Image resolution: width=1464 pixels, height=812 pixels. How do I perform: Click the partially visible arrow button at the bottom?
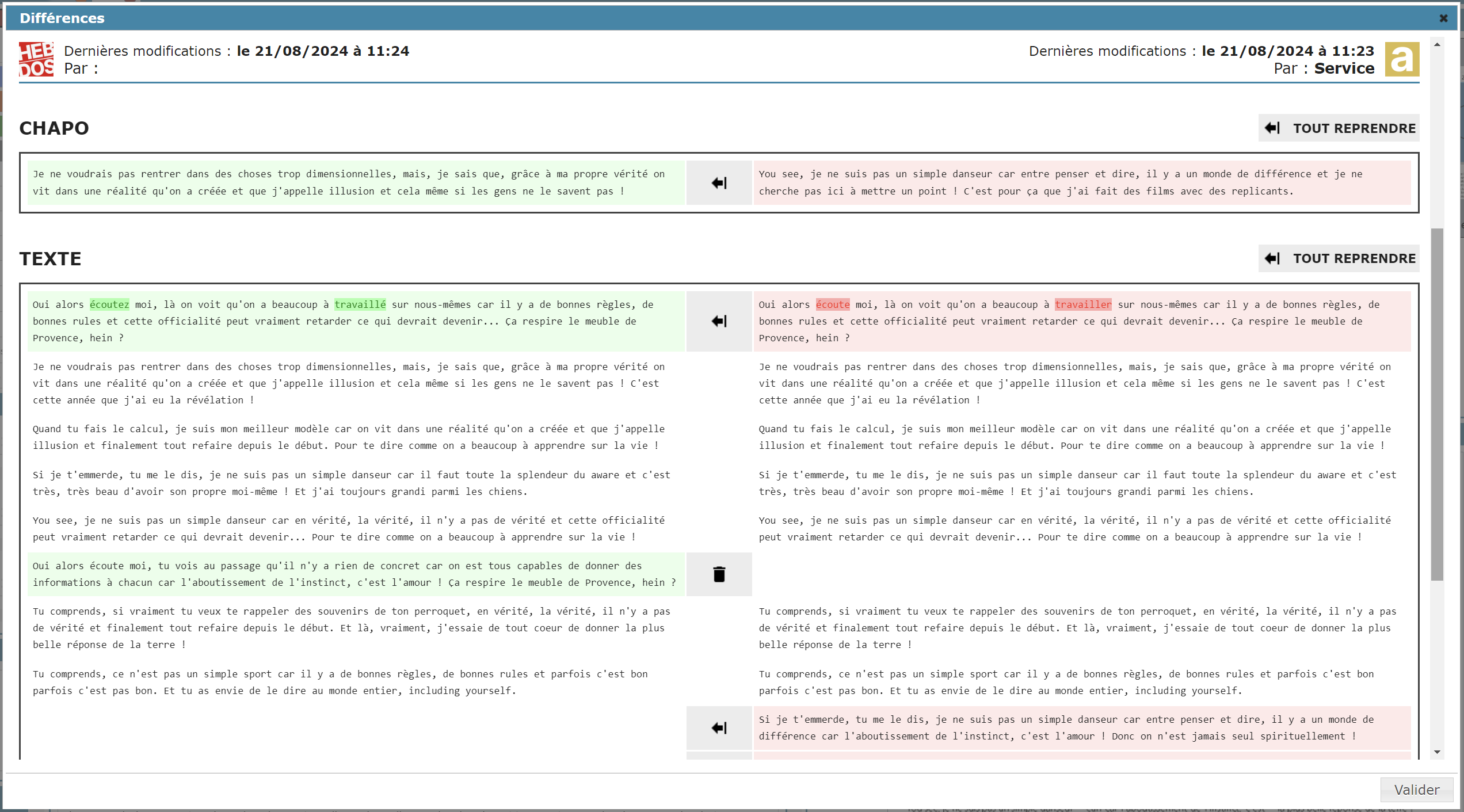(x=719, y=756)
